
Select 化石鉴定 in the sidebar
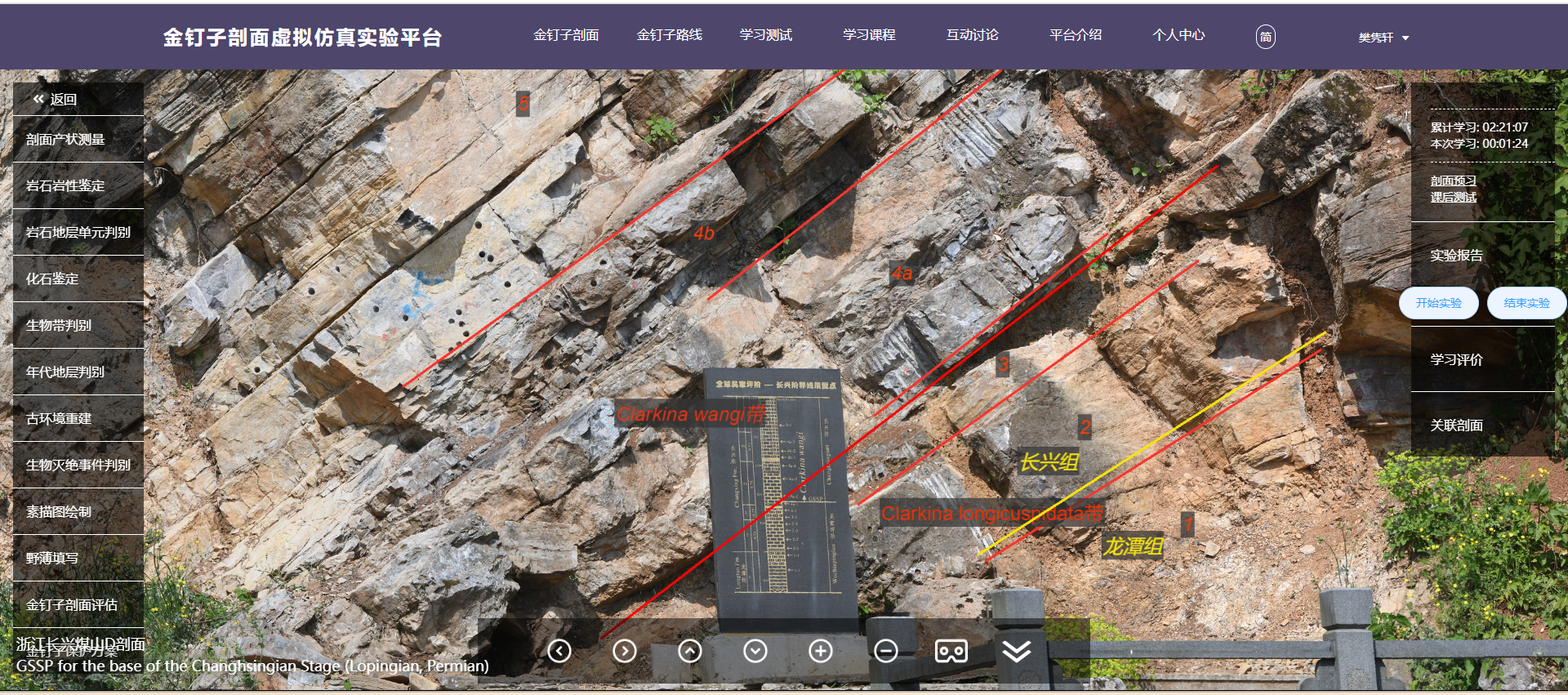tap(53, 278)
